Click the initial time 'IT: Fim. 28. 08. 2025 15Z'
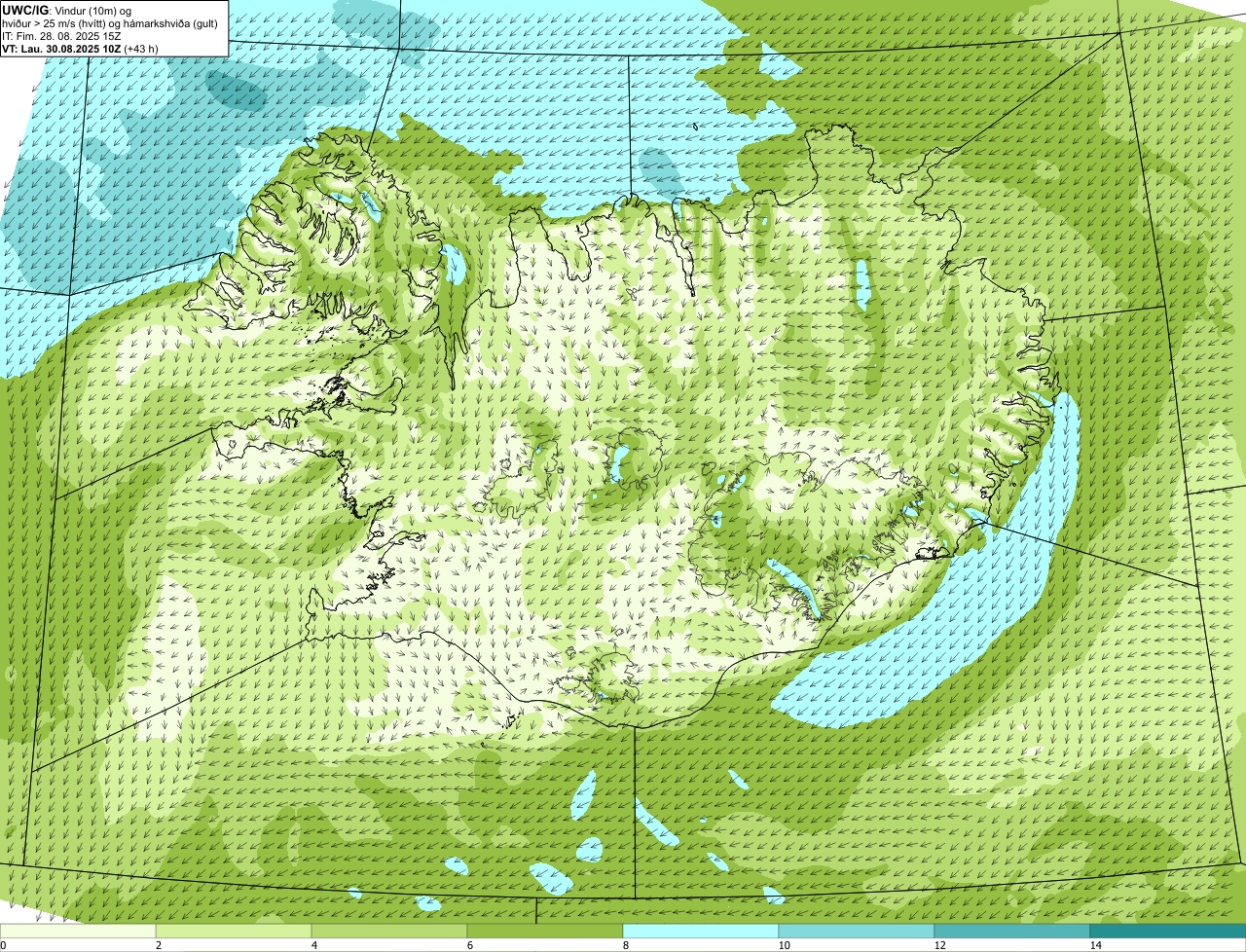This screenshot has width=1246, height=952. click(62, 35)
